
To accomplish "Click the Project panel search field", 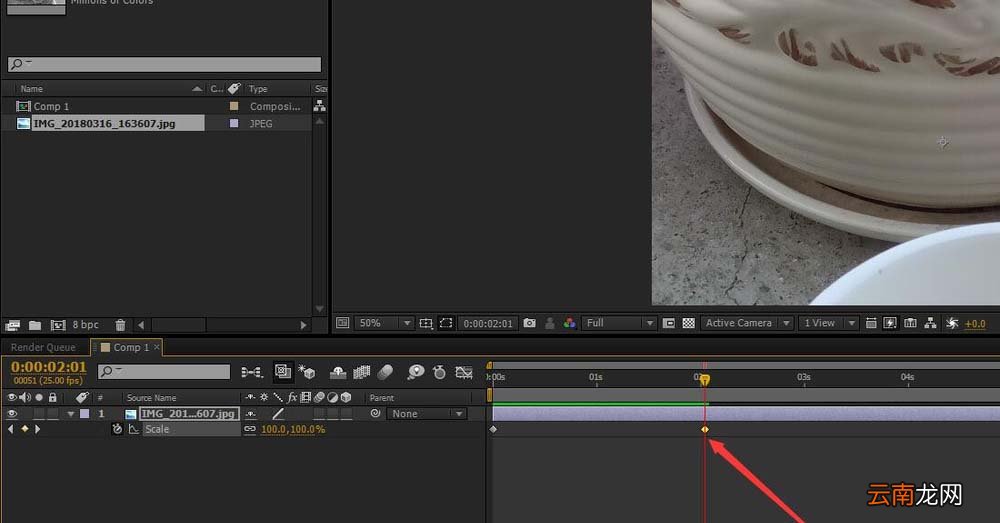I will (x=165, y=64).
